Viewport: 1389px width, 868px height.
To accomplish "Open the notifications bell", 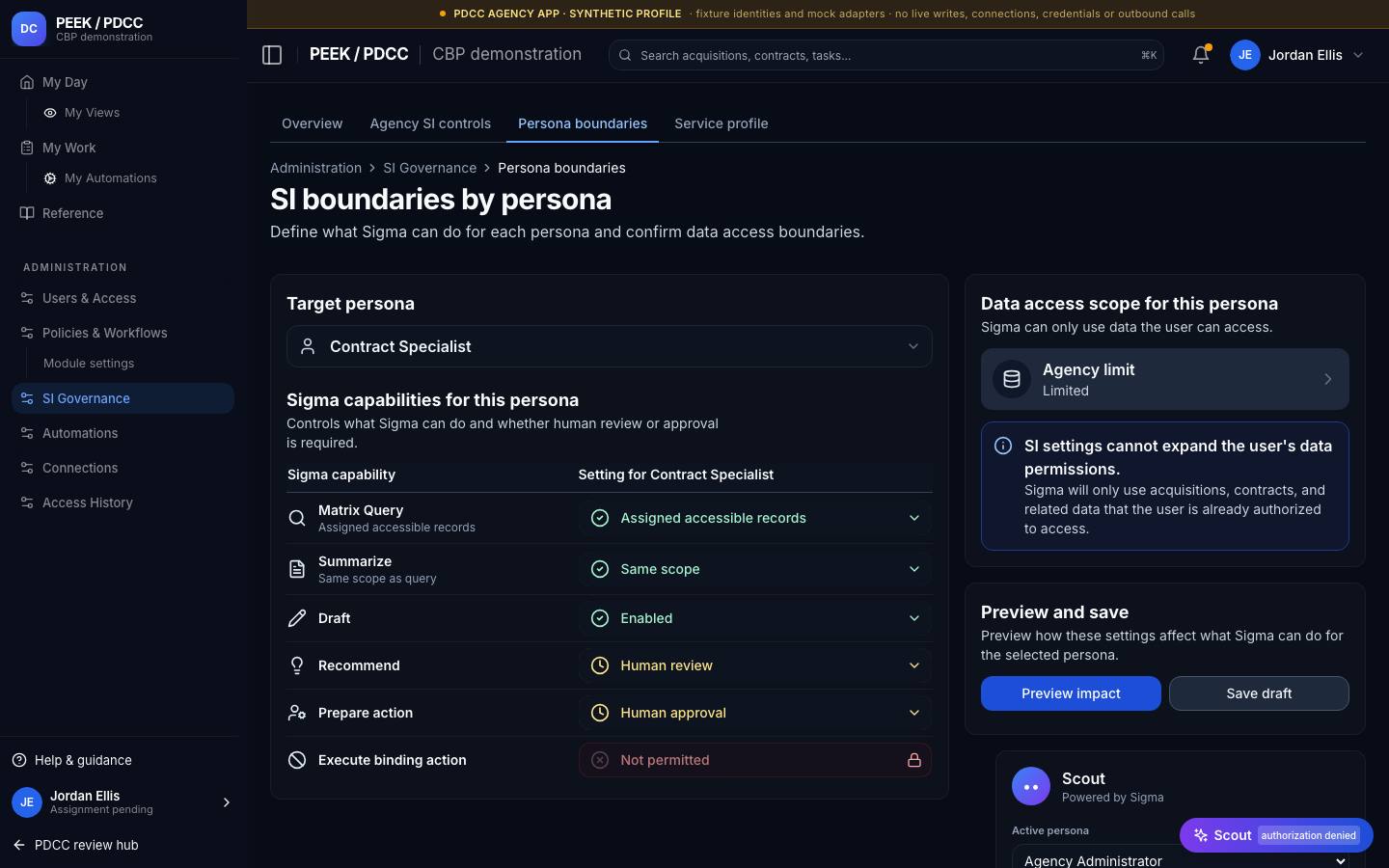I will coord(1201,55).
